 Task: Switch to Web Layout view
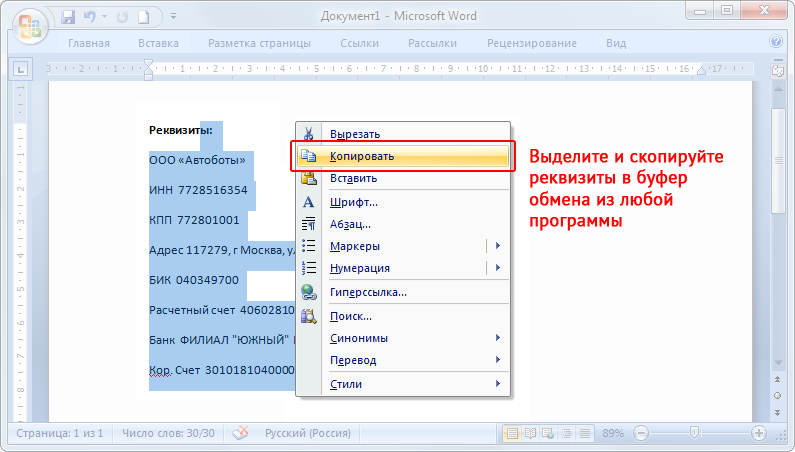(548, 433)
